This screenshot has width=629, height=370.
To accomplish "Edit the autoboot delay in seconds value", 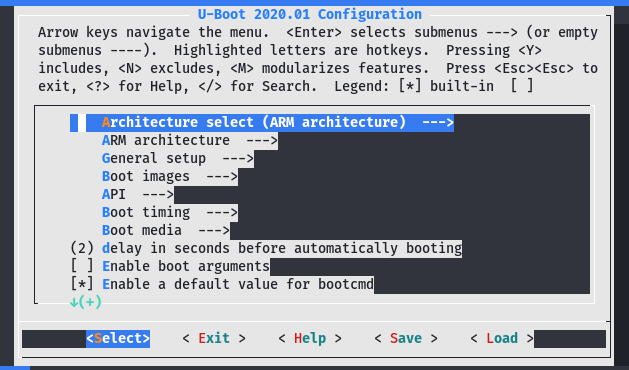I will click(x=266, y=248).
